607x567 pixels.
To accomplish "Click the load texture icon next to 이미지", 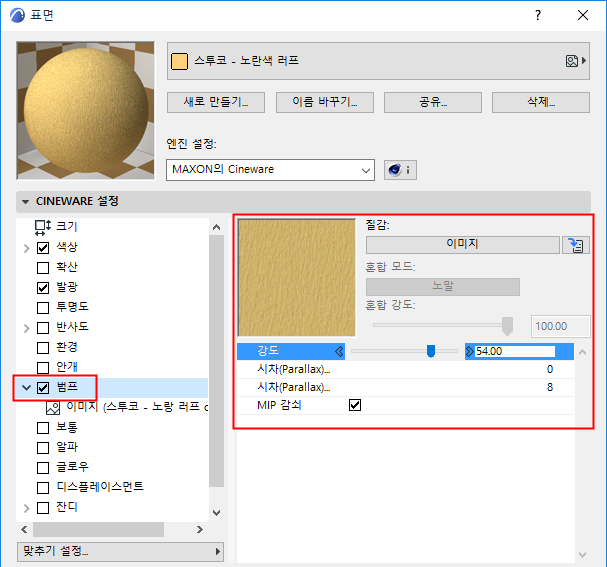I will 576,245.
